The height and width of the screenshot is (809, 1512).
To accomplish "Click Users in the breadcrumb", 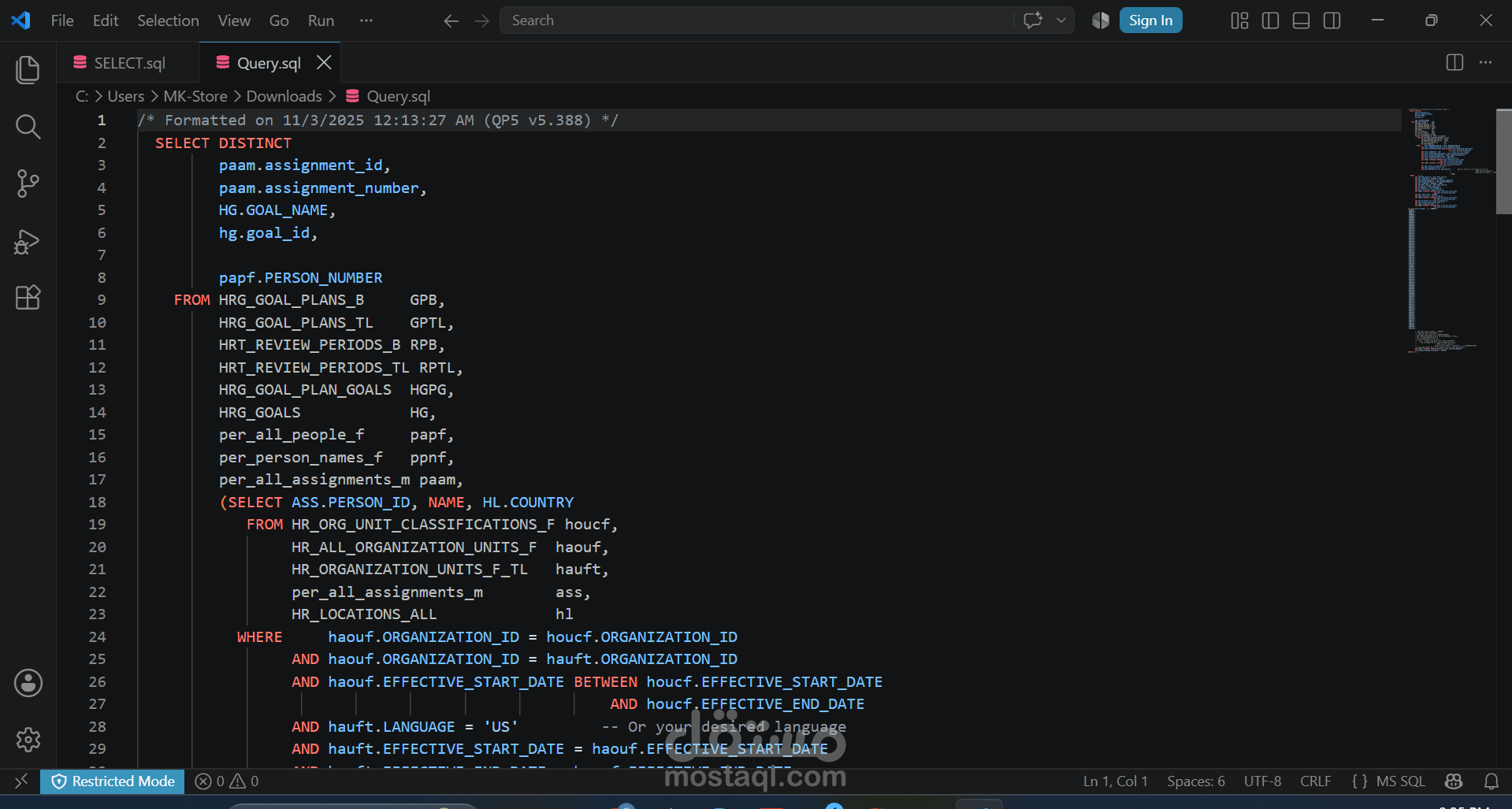I will 126,96.
